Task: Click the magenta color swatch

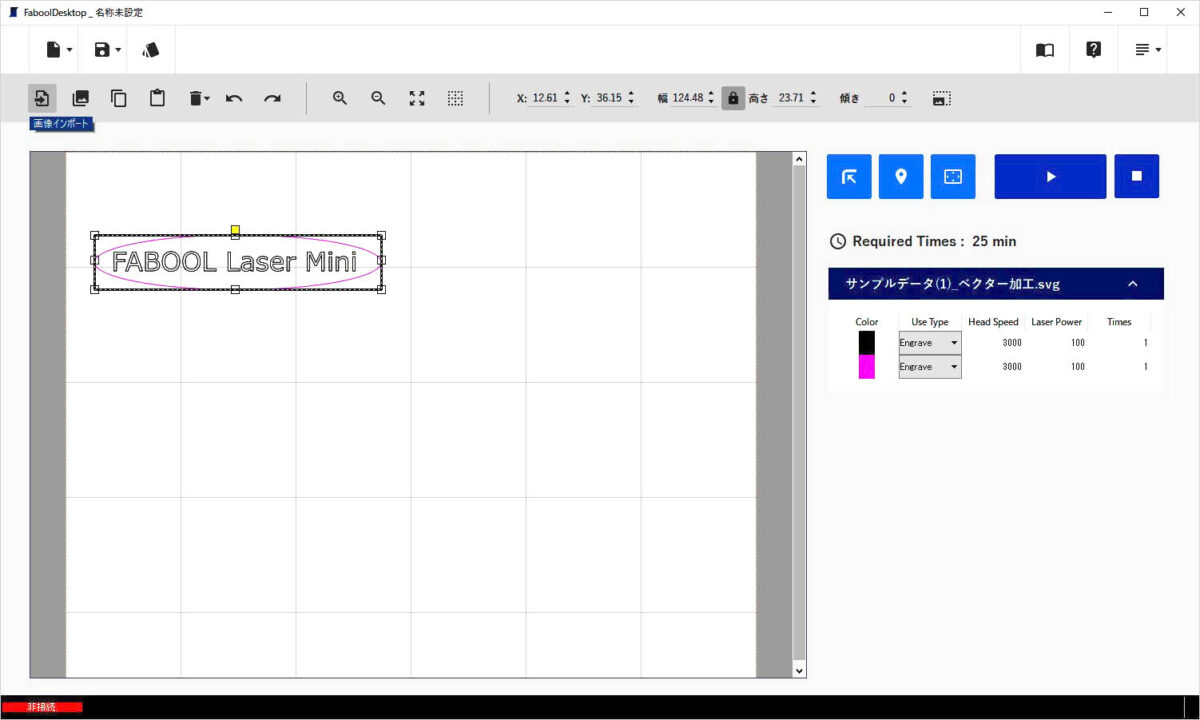Action: click(867, 367)
